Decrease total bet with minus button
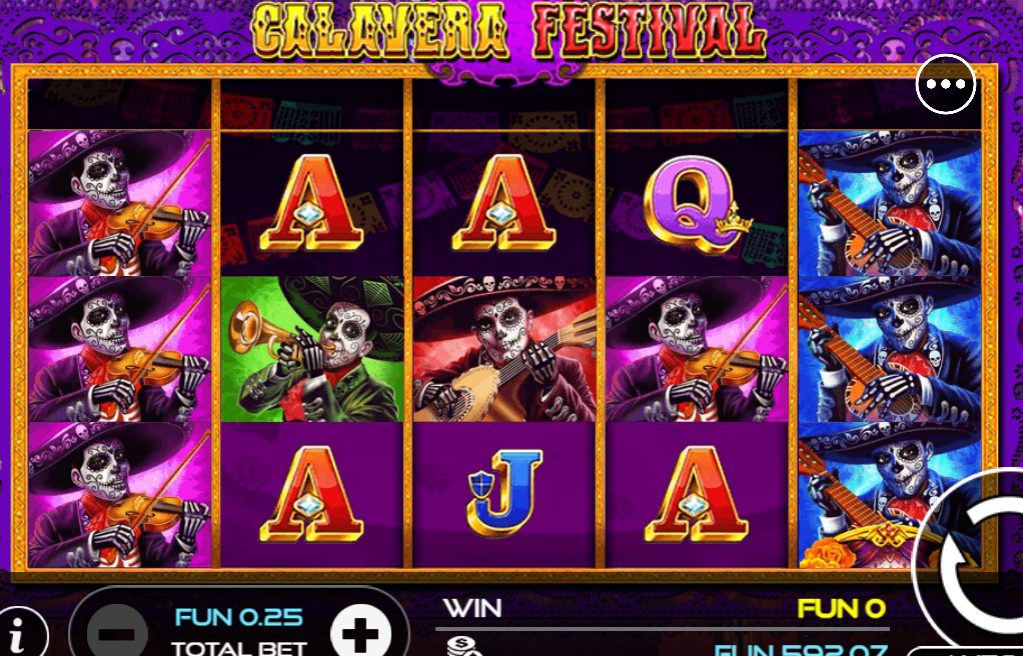 click(x=119, y=632)
